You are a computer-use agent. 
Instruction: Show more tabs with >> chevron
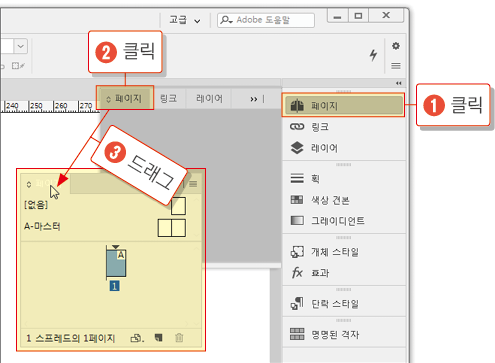[254, 99]
